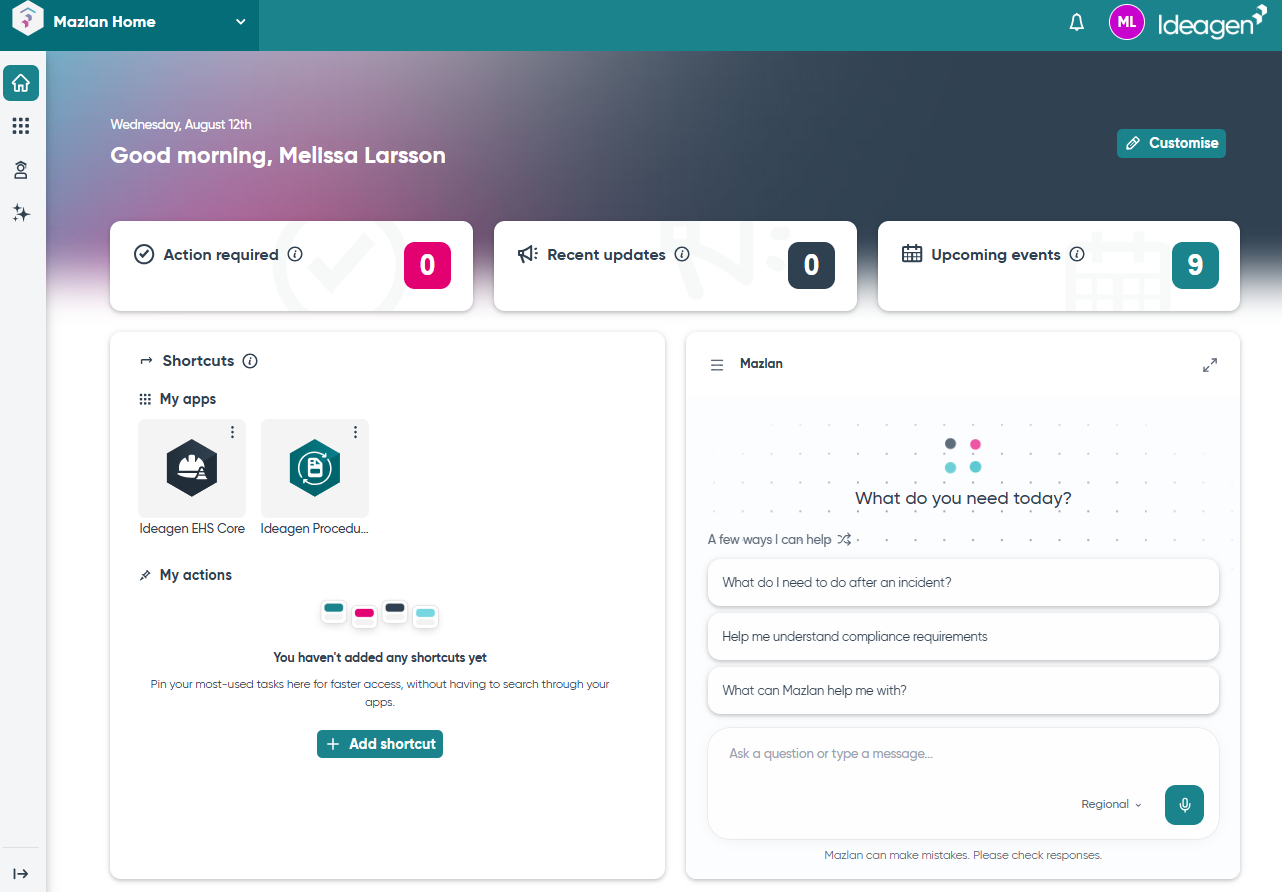The image size is (1282, 892).
Task: Click the 'Upcoming events' card title
Action: 996,255
